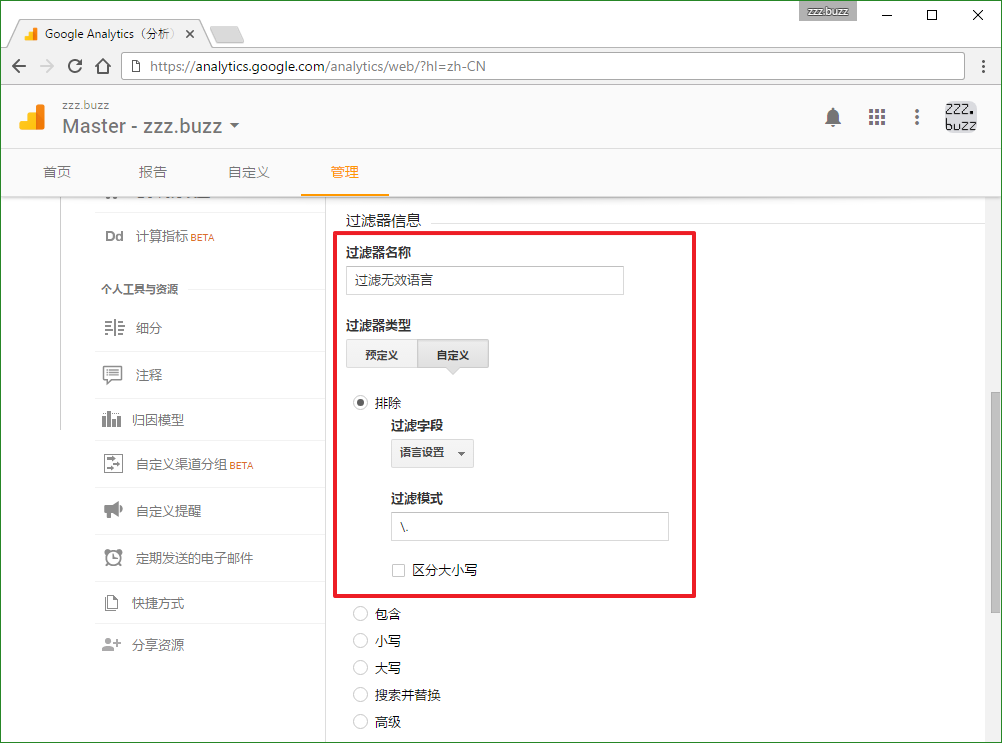Switch to the 首页 tab
The image size is (1002, 743).
coord(57,172)
